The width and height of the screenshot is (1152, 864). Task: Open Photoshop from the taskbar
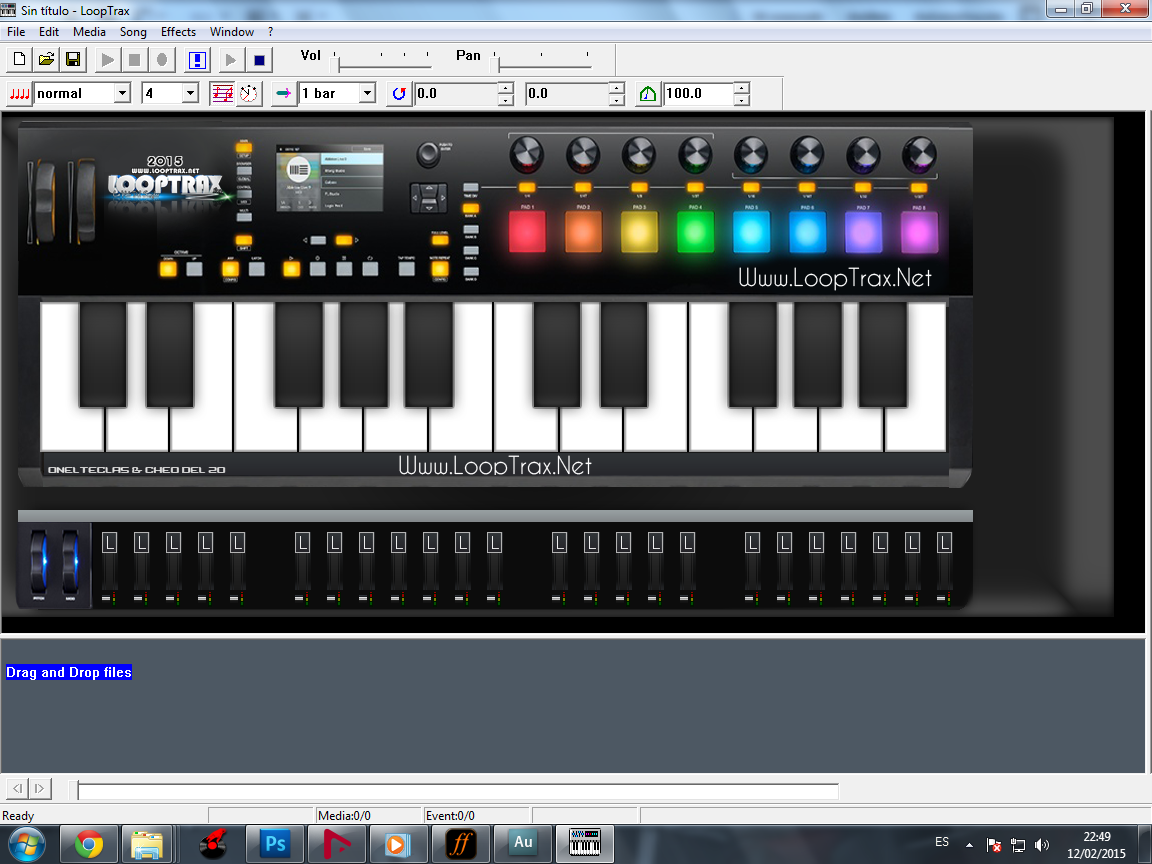(x=275, y=844)
